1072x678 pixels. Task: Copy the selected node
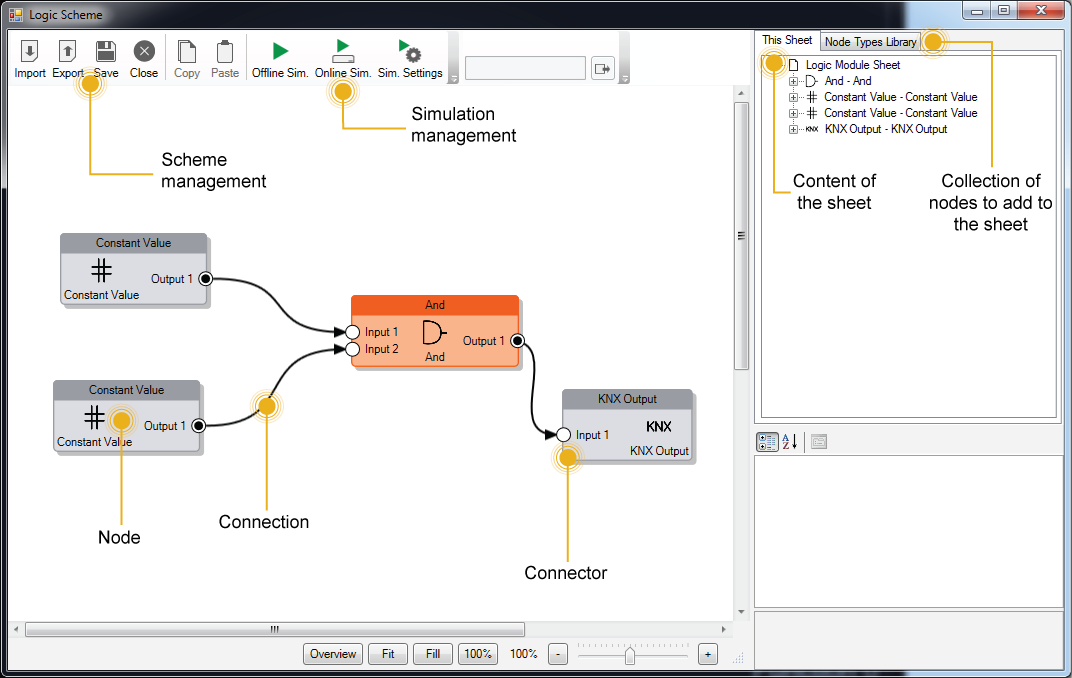pos(187,59)
